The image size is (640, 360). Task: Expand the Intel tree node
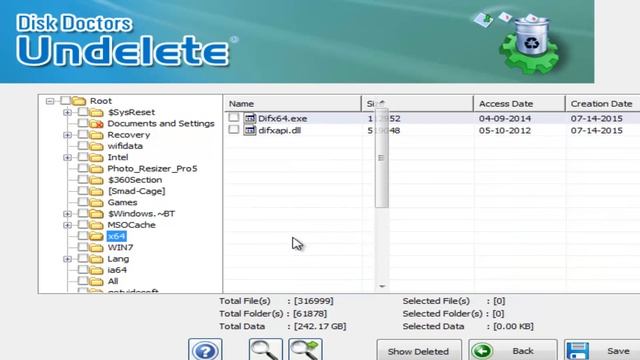point(67,158)
